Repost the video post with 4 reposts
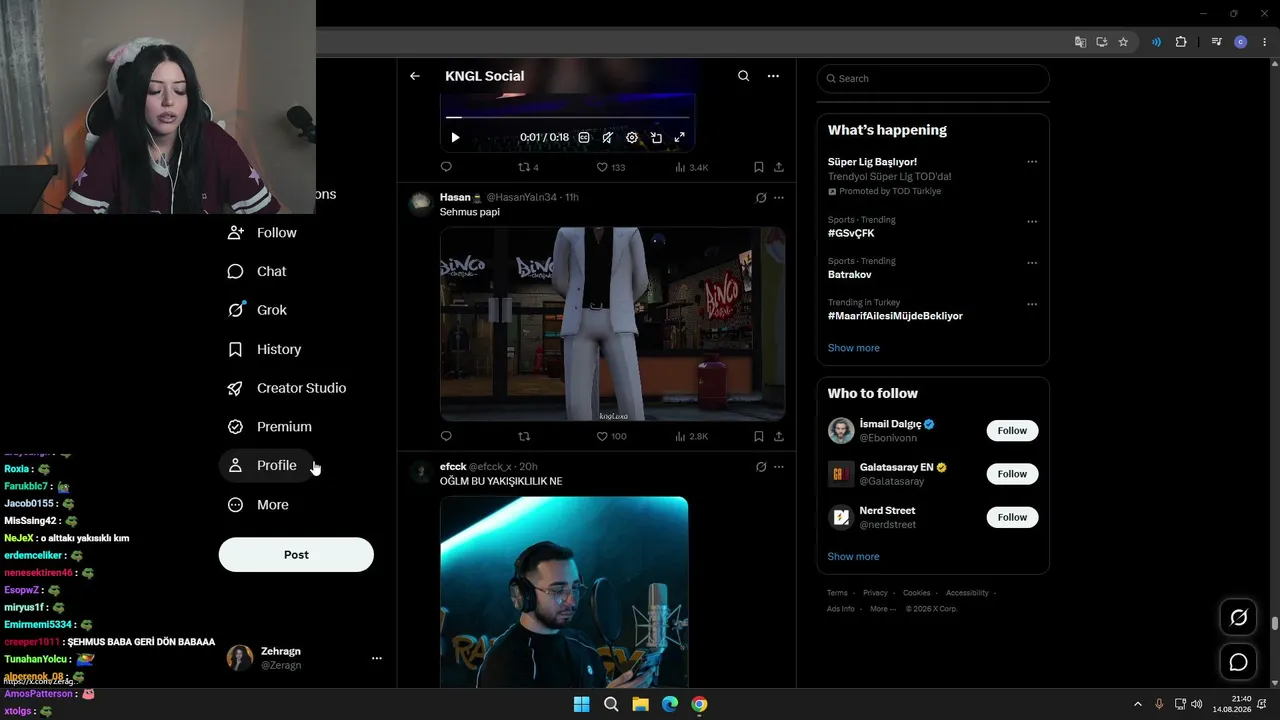1280x720 pixels. click(x=528, y=167)
